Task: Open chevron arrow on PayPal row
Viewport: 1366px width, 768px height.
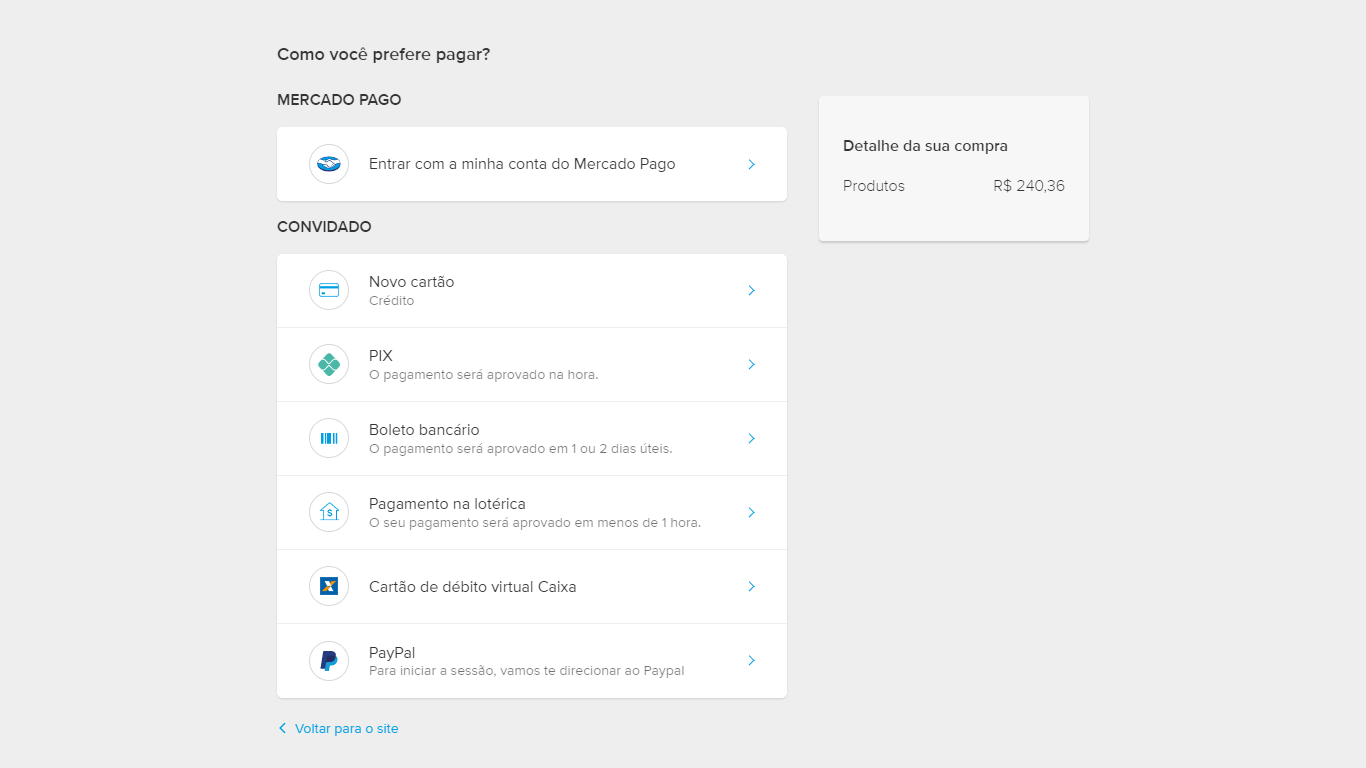Action: click(x=752, y=660)
